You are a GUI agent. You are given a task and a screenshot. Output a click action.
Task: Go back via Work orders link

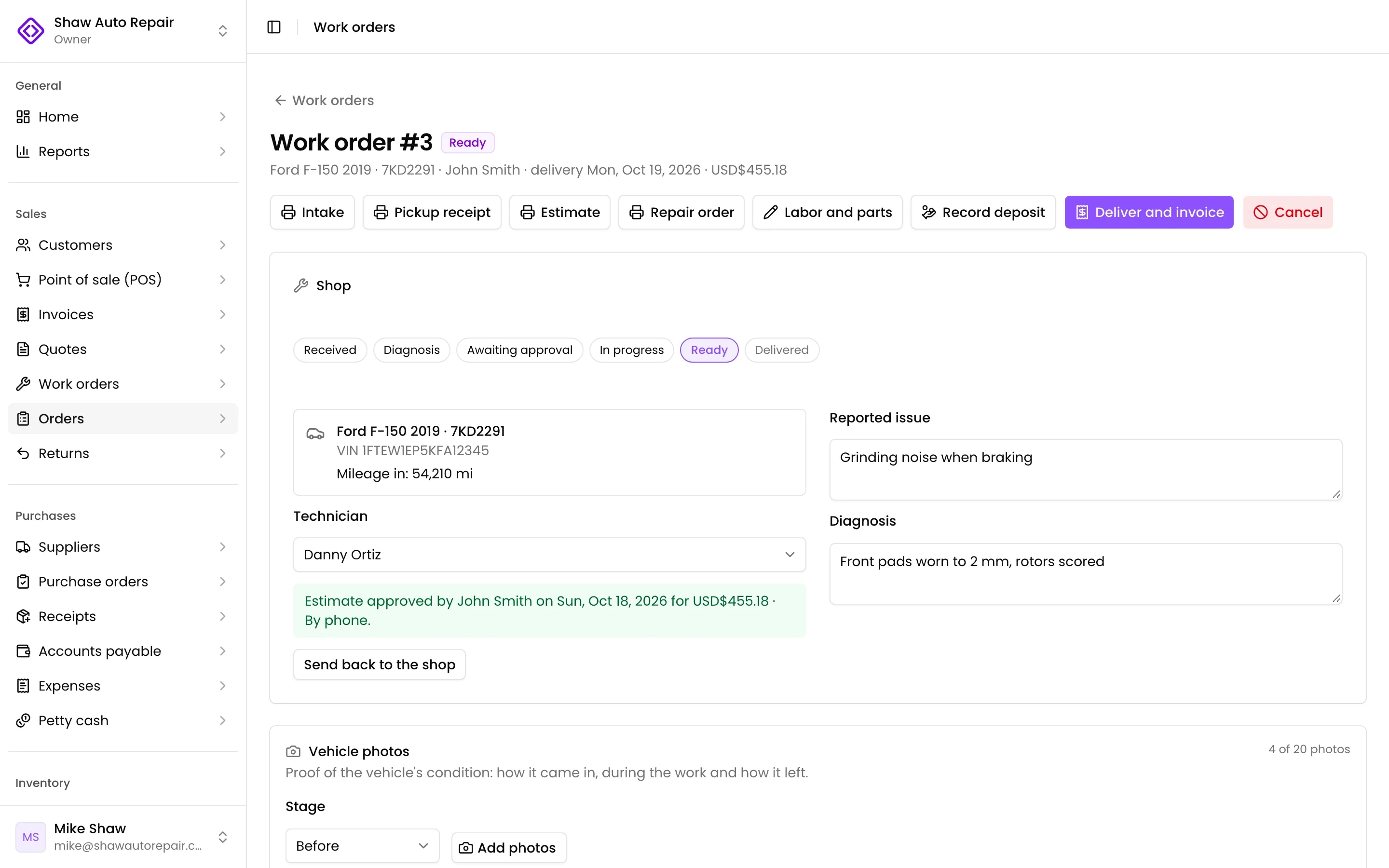(x=324, y=100)
